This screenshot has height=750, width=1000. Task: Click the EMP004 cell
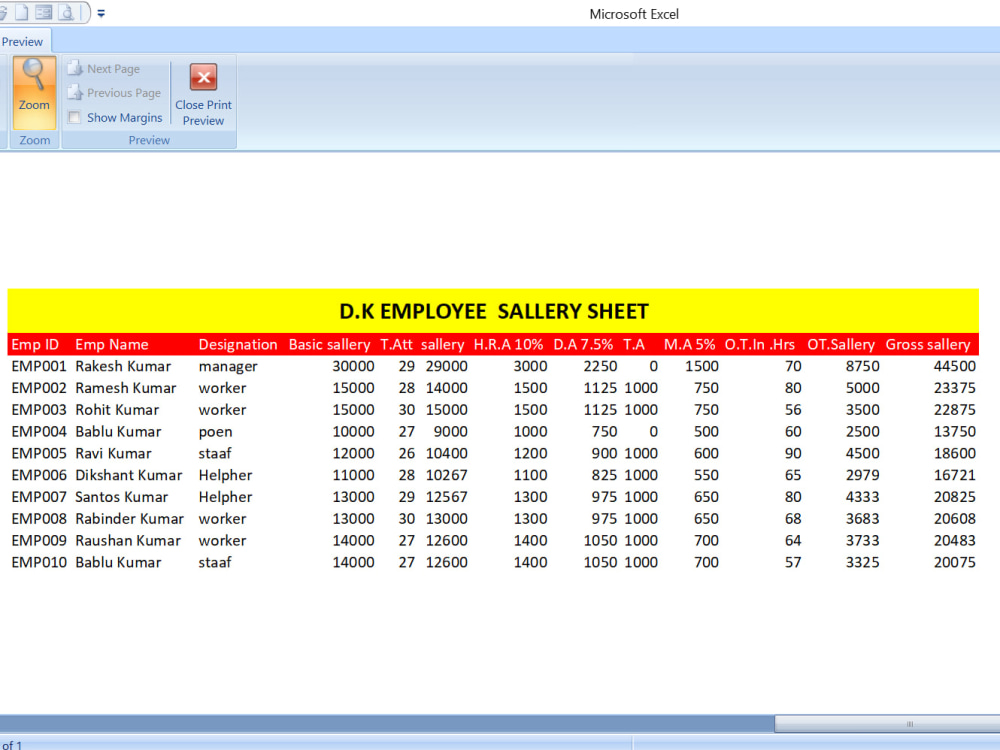39,432
